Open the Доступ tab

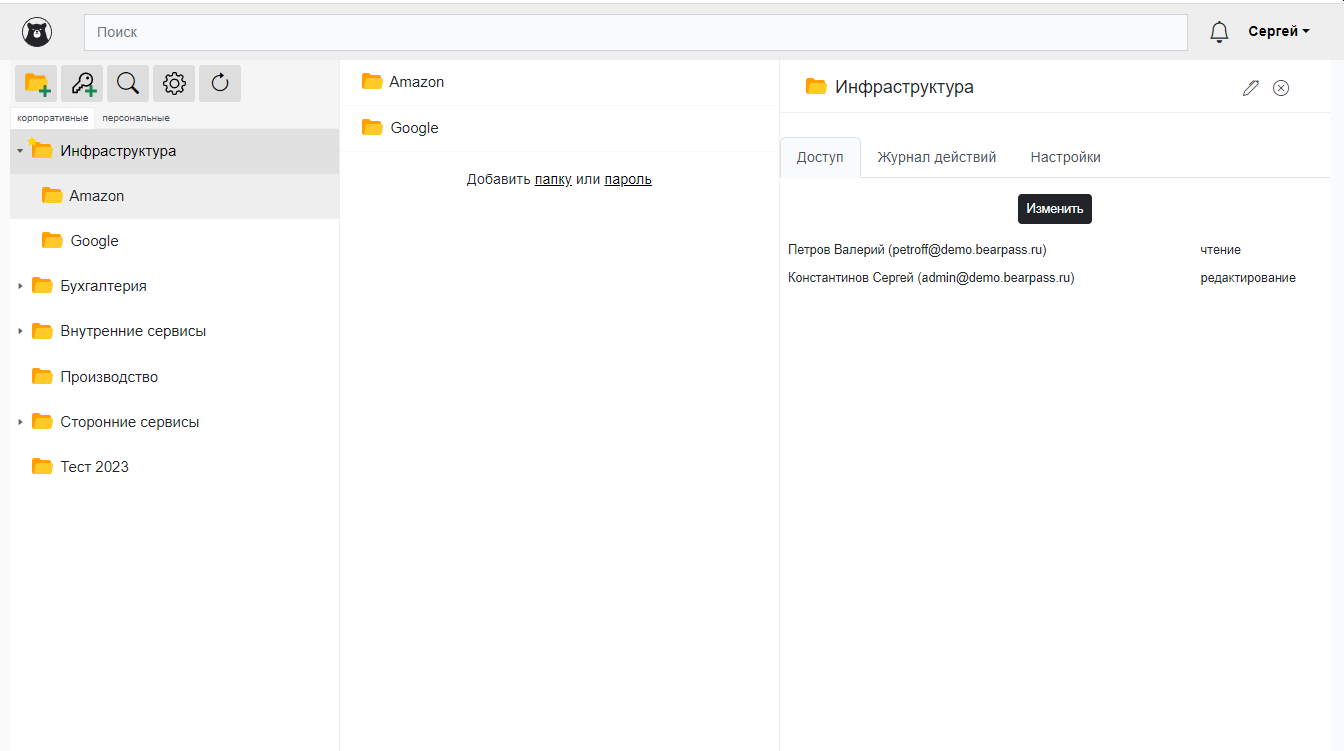(820, 157)
